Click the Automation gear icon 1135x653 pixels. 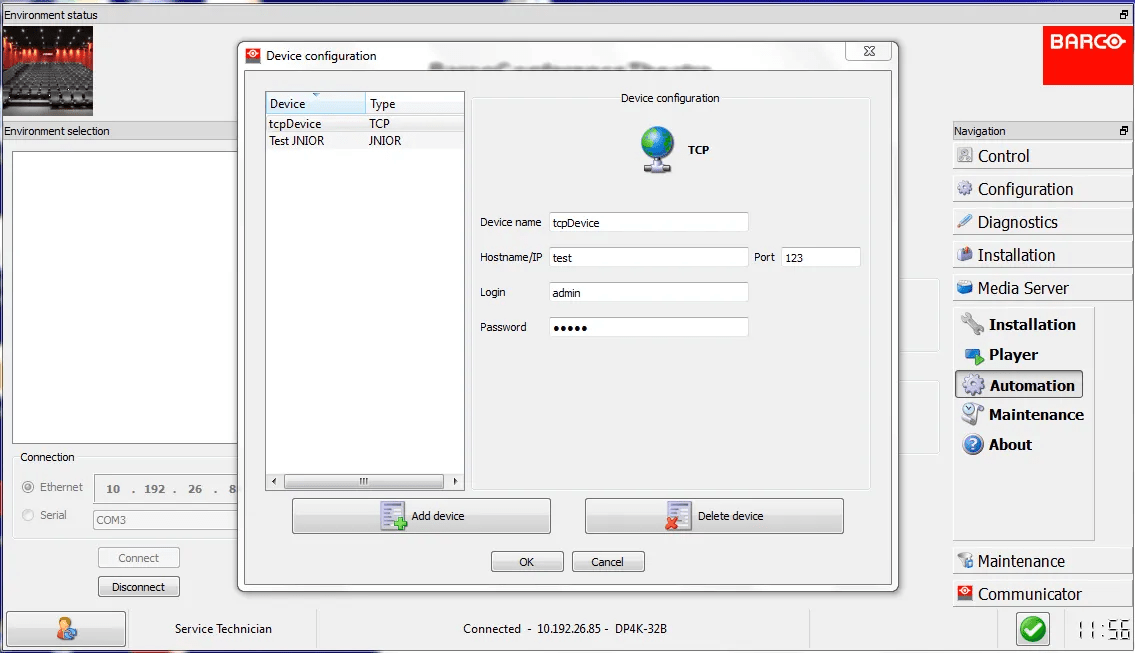point(973,385)
